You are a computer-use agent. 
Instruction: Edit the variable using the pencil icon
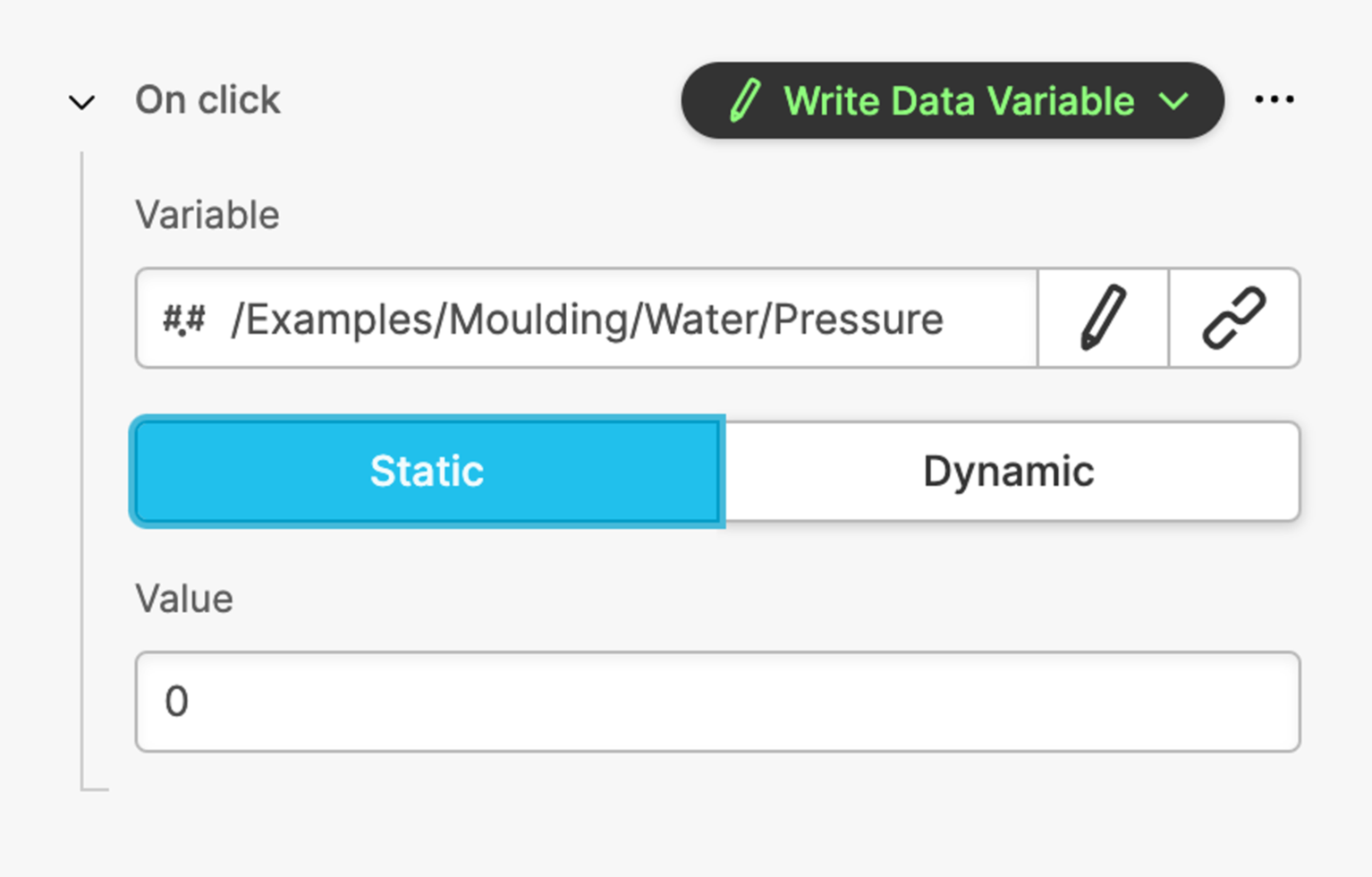[1103, 318]
